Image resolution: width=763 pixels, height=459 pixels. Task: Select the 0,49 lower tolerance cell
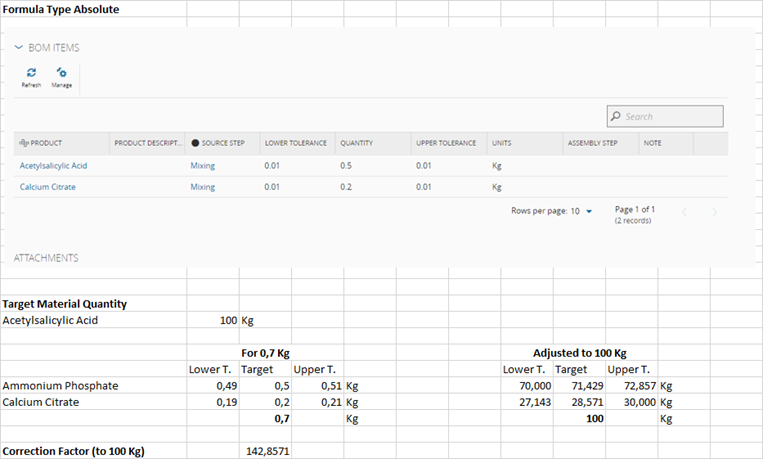pyautogui.click(x=213, y=386)
